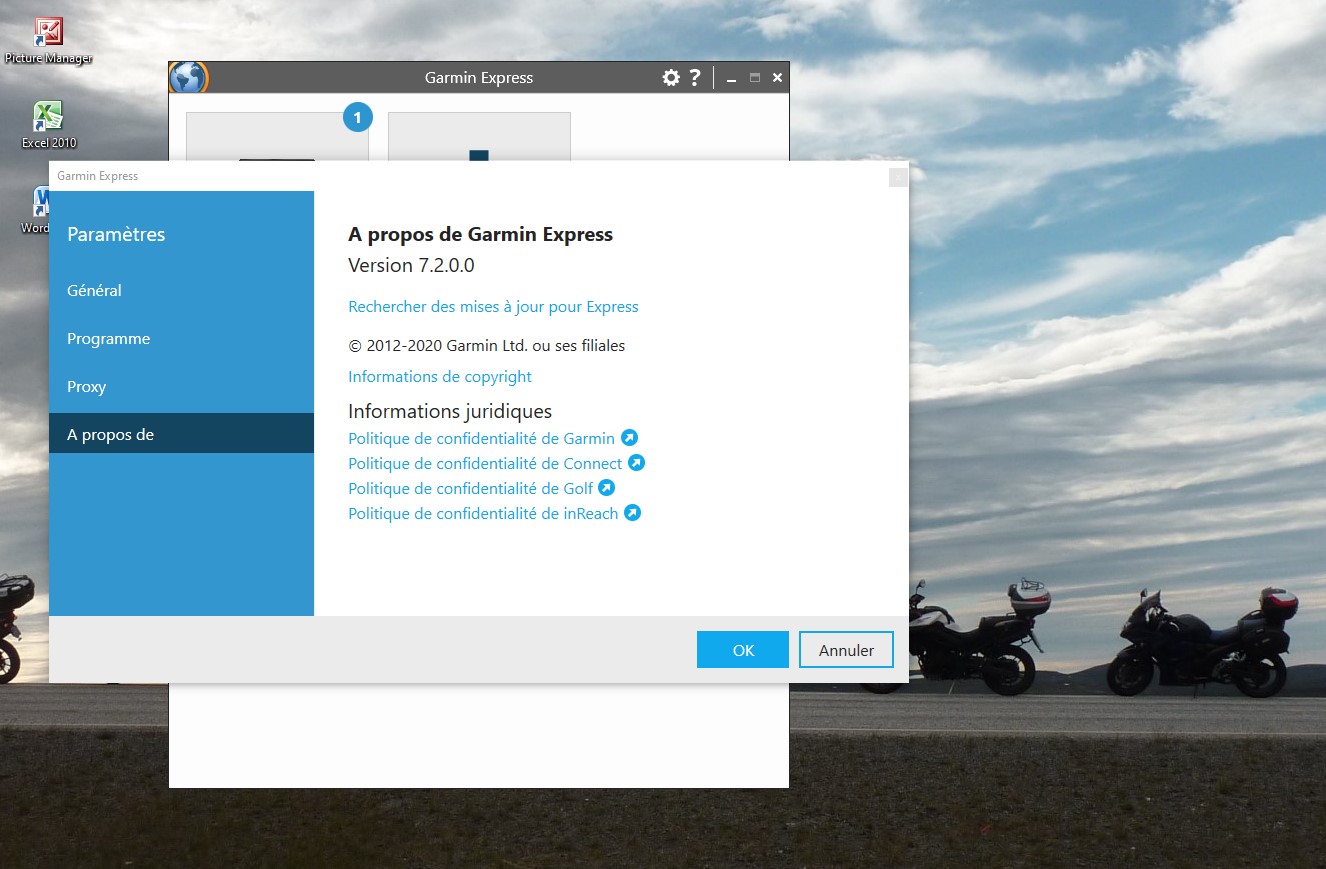This screenshot has height=869, width=1326.
Task: Select the second device tile in Garmin Express
Action: pyautogui.click(x=479, y=136)
